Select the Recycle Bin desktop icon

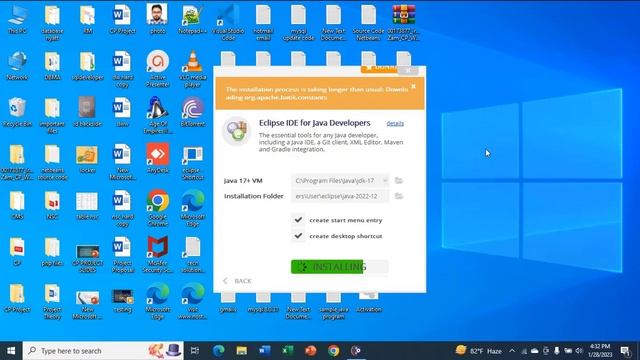pyautogui.click(x=17, y=112)
